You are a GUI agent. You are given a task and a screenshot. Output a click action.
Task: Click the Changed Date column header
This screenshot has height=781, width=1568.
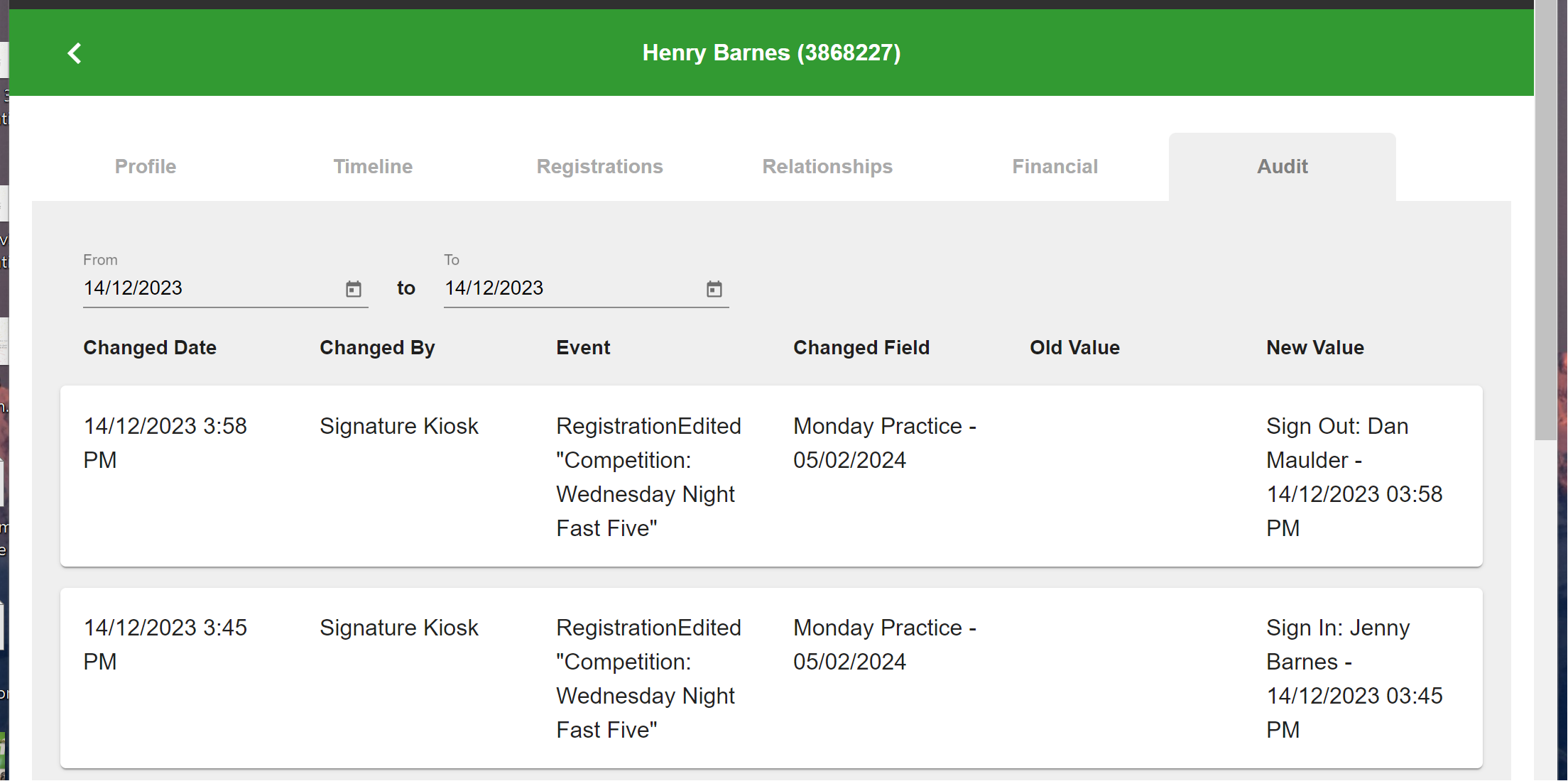coord(150,348)
